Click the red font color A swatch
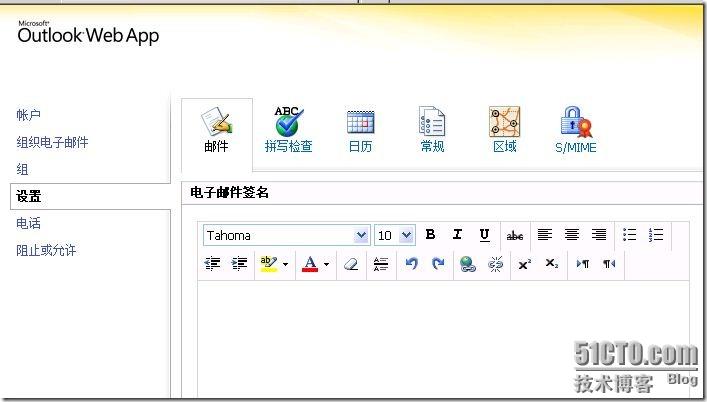Image resolution: width=707 pixels, height=402 pixels. click(x=310, y=264)
